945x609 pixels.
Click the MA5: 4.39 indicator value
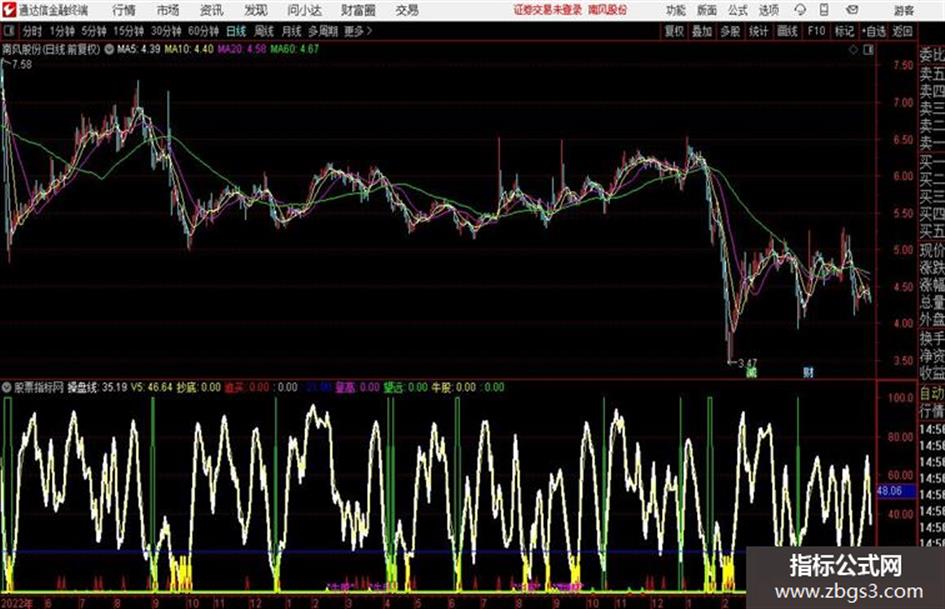tap(139, 49)
